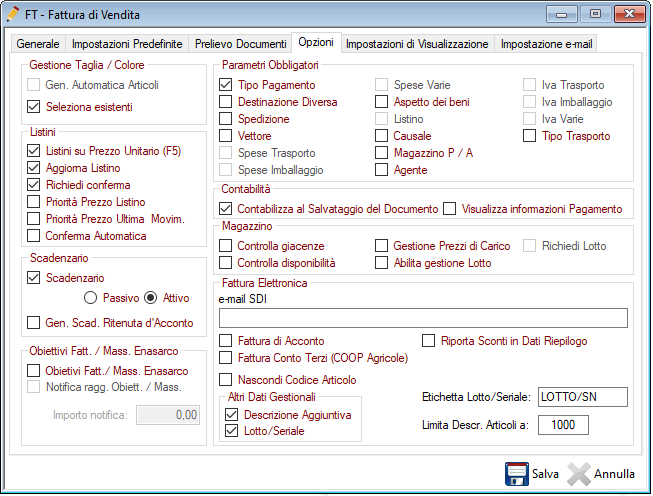Toggle Aggiorna Listino checkbox
Image resolution: width=653 pixels, height=496 pixels.
coord(34,168)
